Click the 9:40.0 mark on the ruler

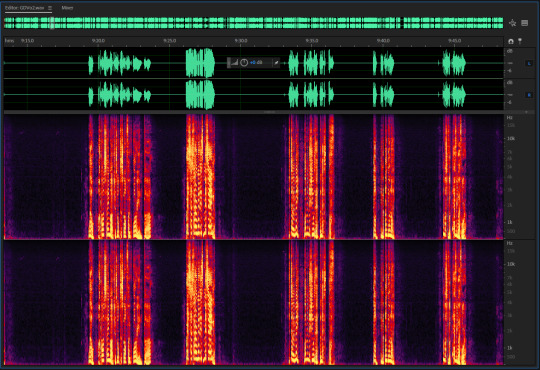point(383,41)
